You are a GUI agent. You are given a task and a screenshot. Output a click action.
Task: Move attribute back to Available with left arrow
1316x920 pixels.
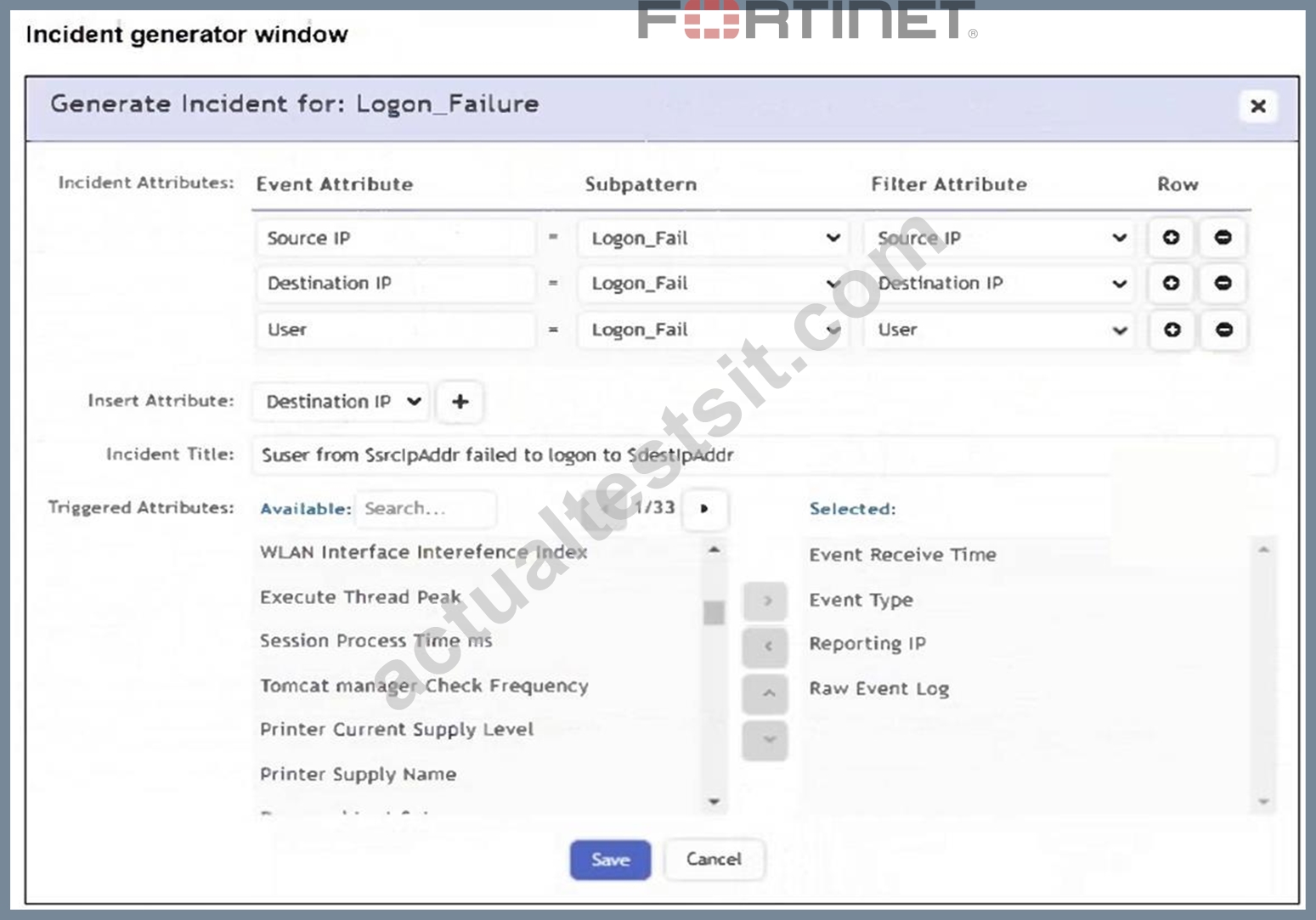pyautogui.click(x=765, y=646)
